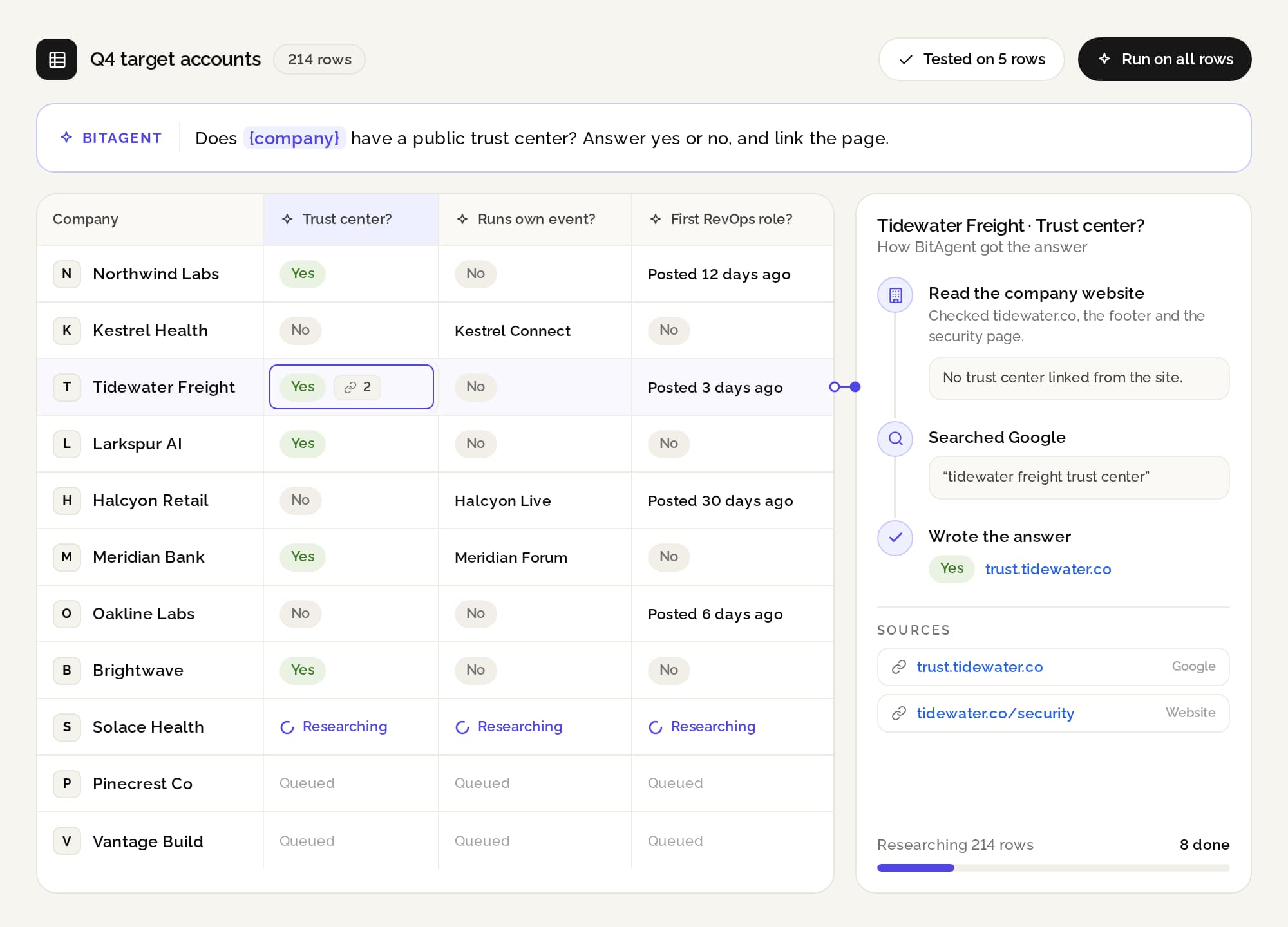Screen dimensions: 1288x927
Task: Click the sparkle icon next to BITAGENT
Action: 66,137
